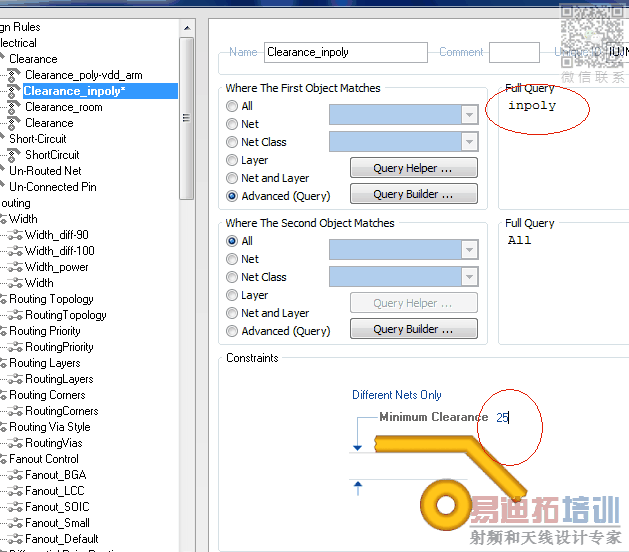Select Net and Layer for first object

(232, 178)
